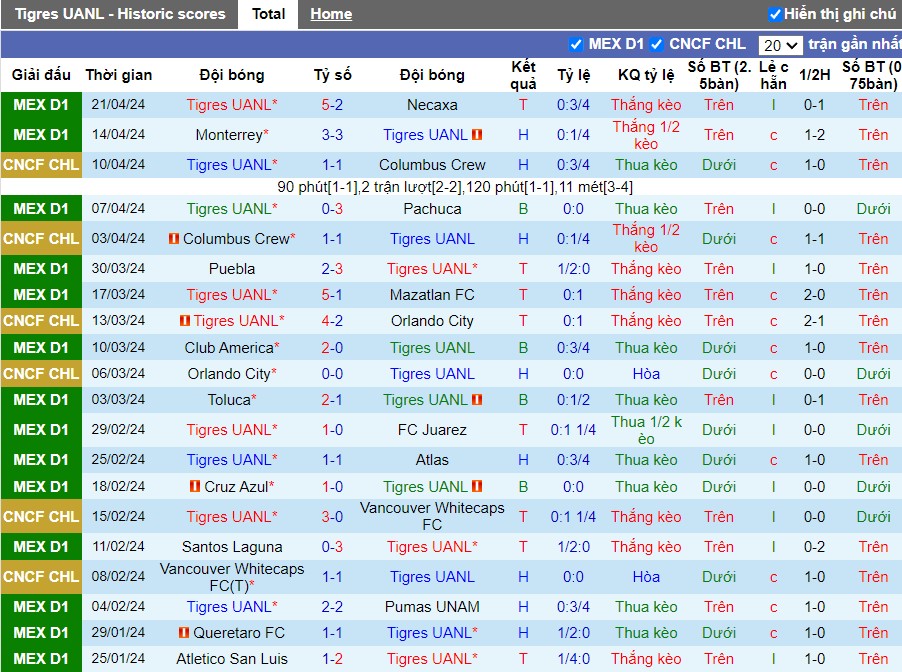This screenshot has height=672, width=902.
Task: Click the 3-0 score against Vancouver Whitecaps FC
Action: pos(332,516)
